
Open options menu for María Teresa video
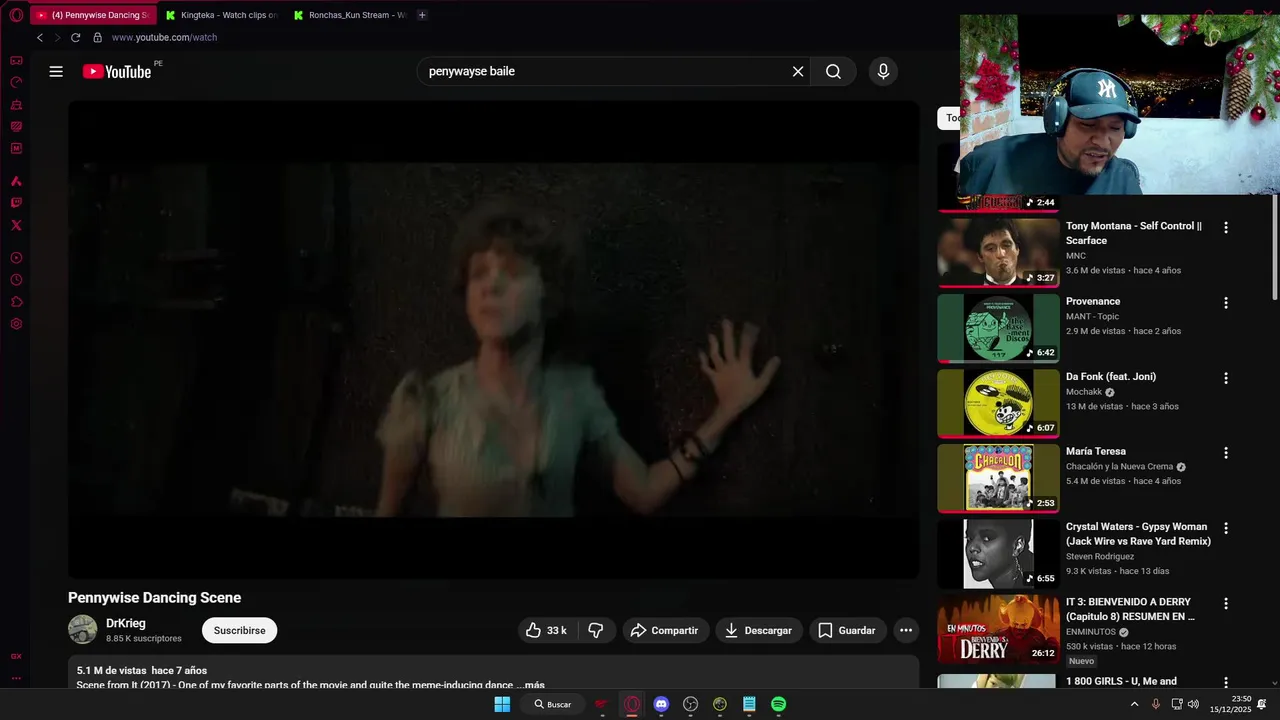coord(1226,453)
